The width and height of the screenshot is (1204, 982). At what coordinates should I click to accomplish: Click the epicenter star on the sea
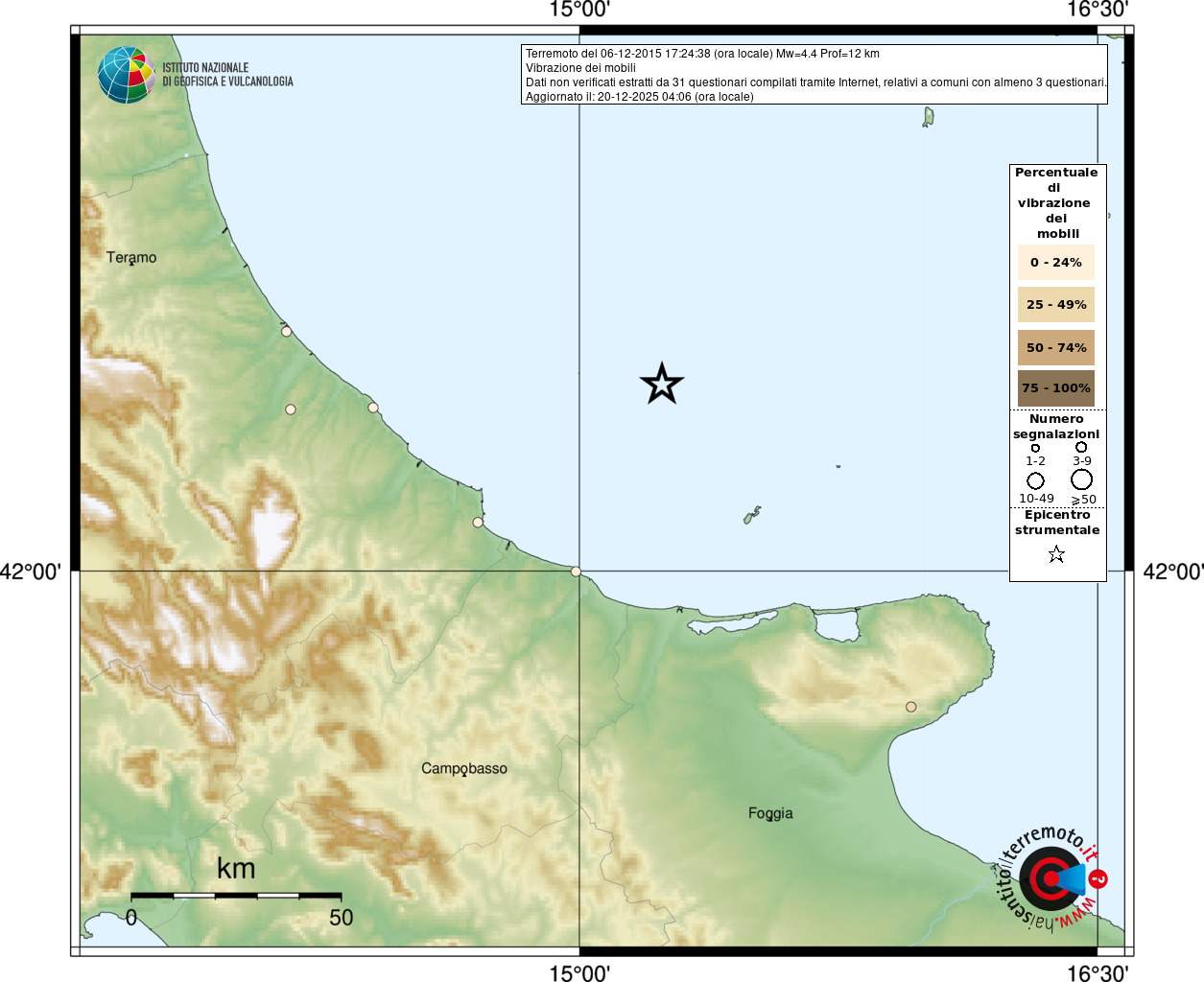[661, 384]
